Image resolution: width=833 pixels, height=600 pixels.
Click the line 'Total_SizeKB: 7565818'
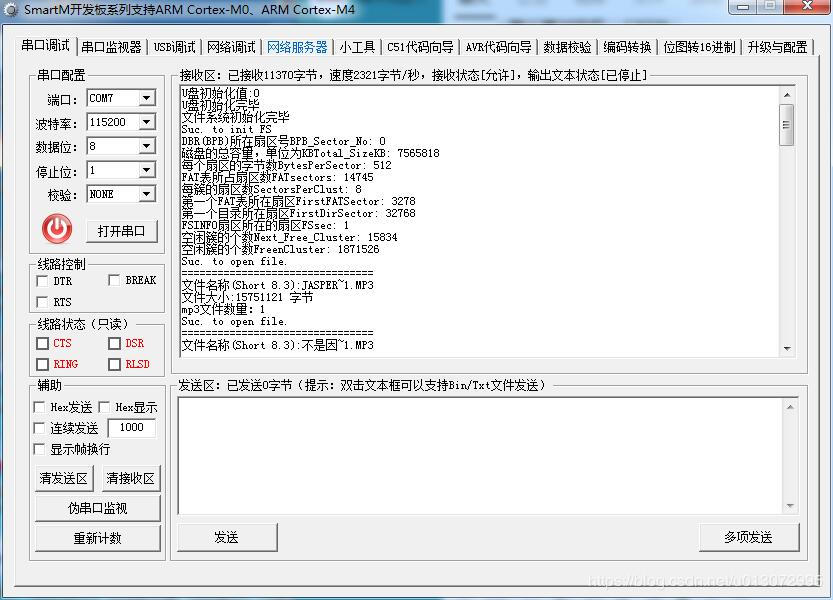(x=311, y=153)
